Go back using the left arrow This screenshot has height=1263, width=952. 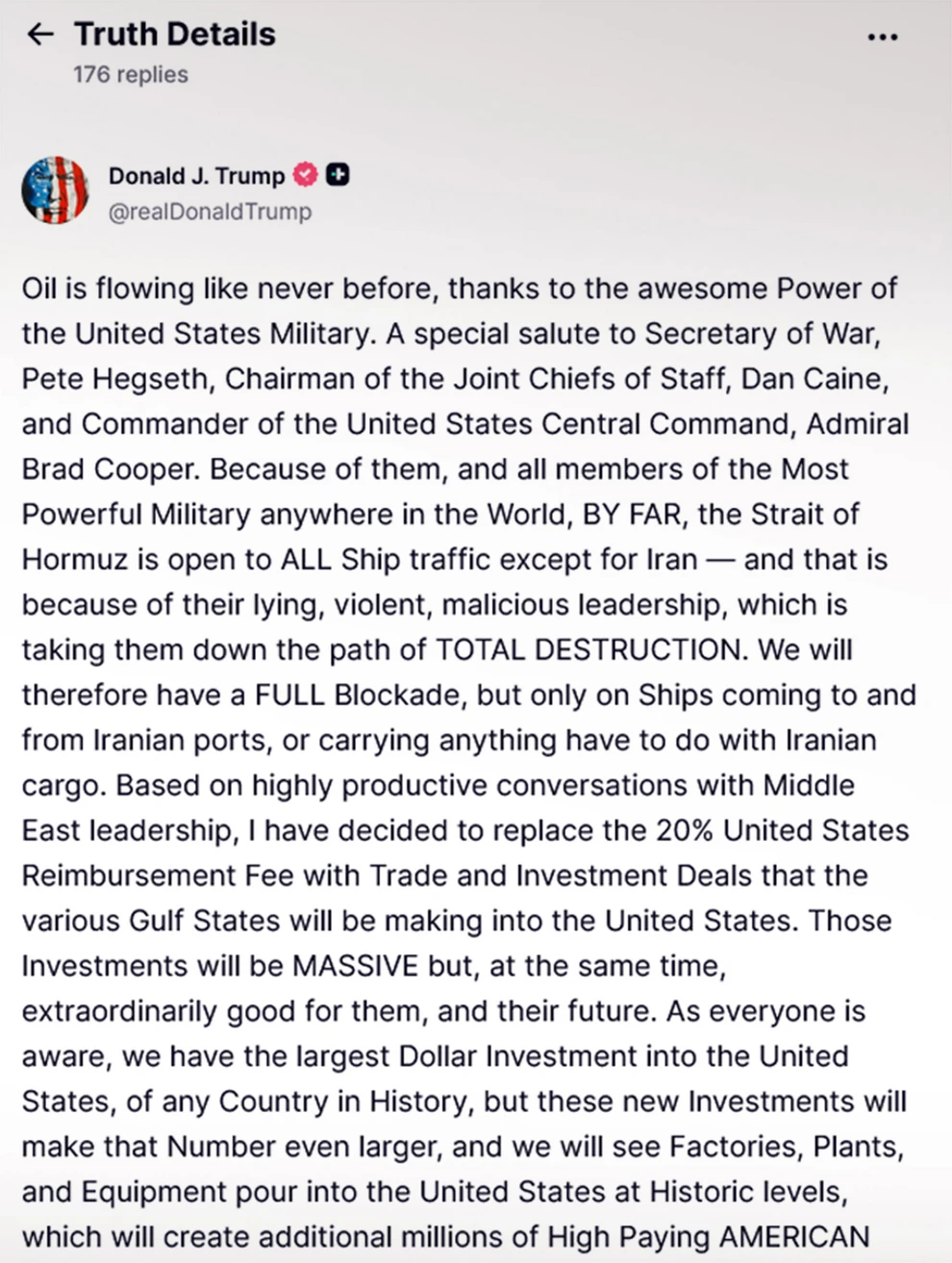39,36
